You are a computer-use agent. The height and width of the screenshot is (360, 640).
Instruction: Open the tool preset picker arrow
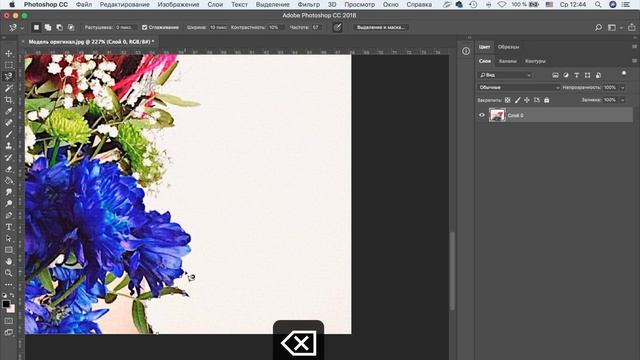point(22,28)
